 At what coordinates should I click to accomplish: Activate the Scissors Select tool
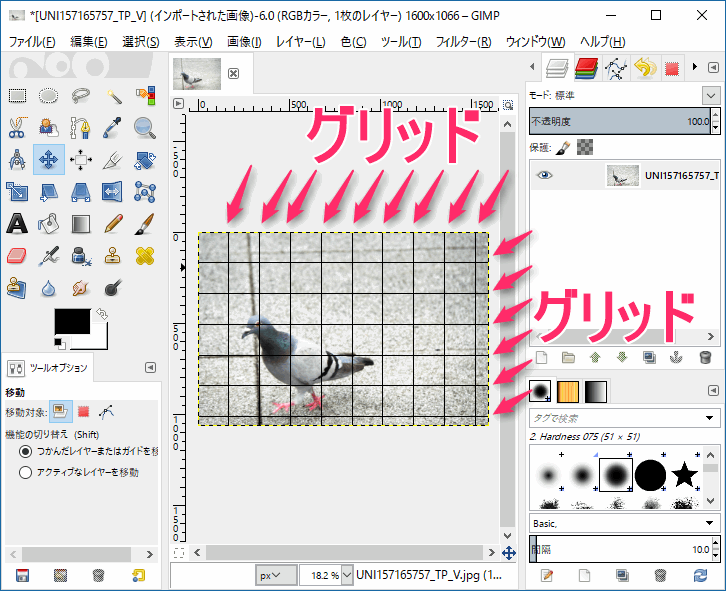pyautogui.click(x=18, y=128)
